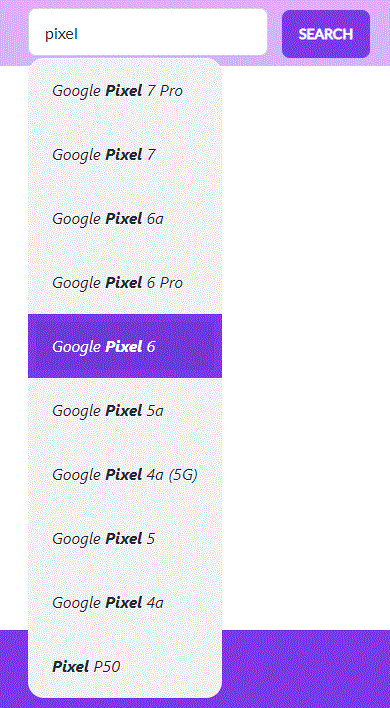
Task: Place the cursor after "pixel" in the search box
Action: [80, 34]
